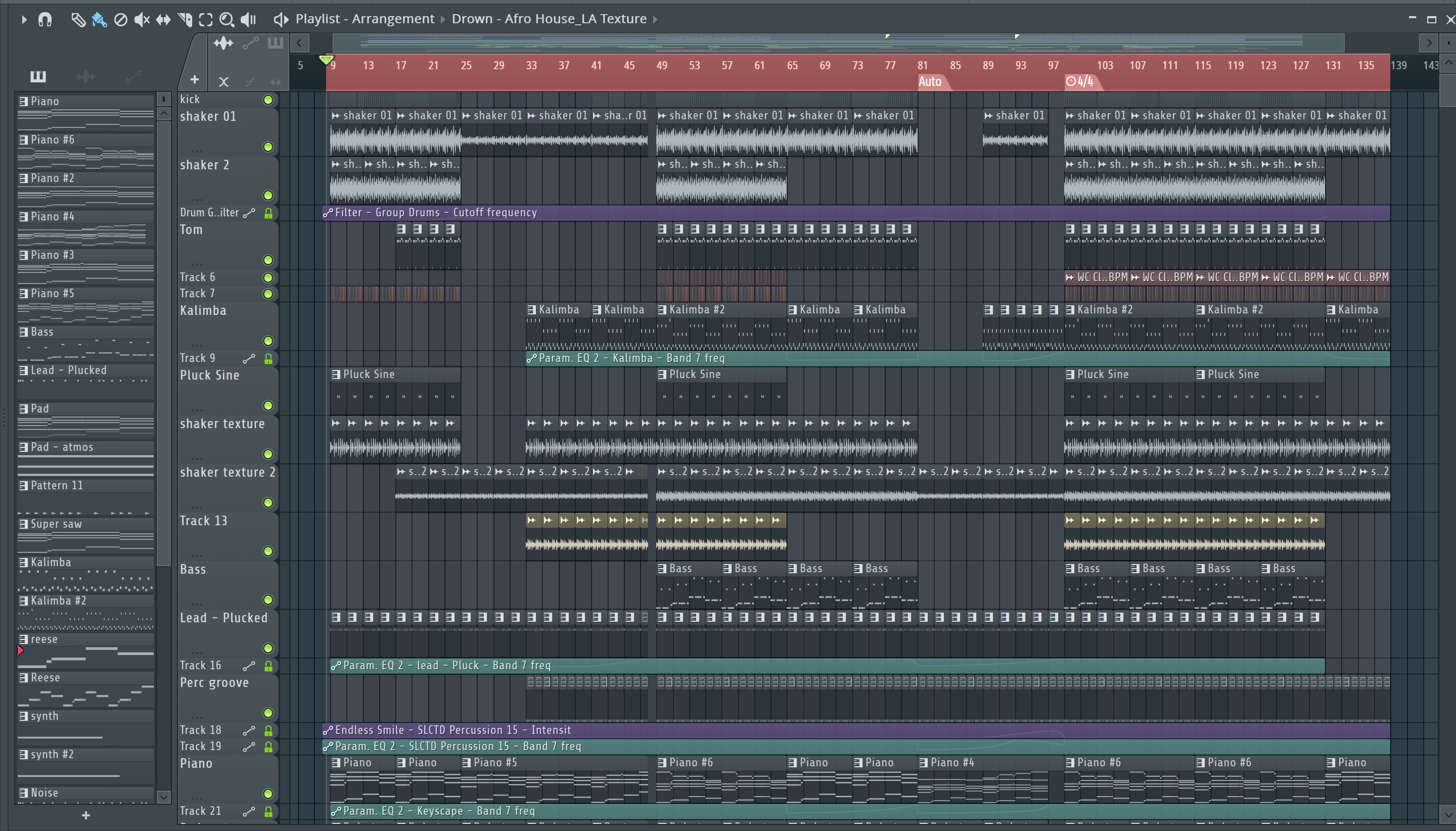This screenshot has width=1456, height=831.
Task: Open Param. EQ 2 - Kalimba - Band 7 freq clip
Action: coord(958,358)
